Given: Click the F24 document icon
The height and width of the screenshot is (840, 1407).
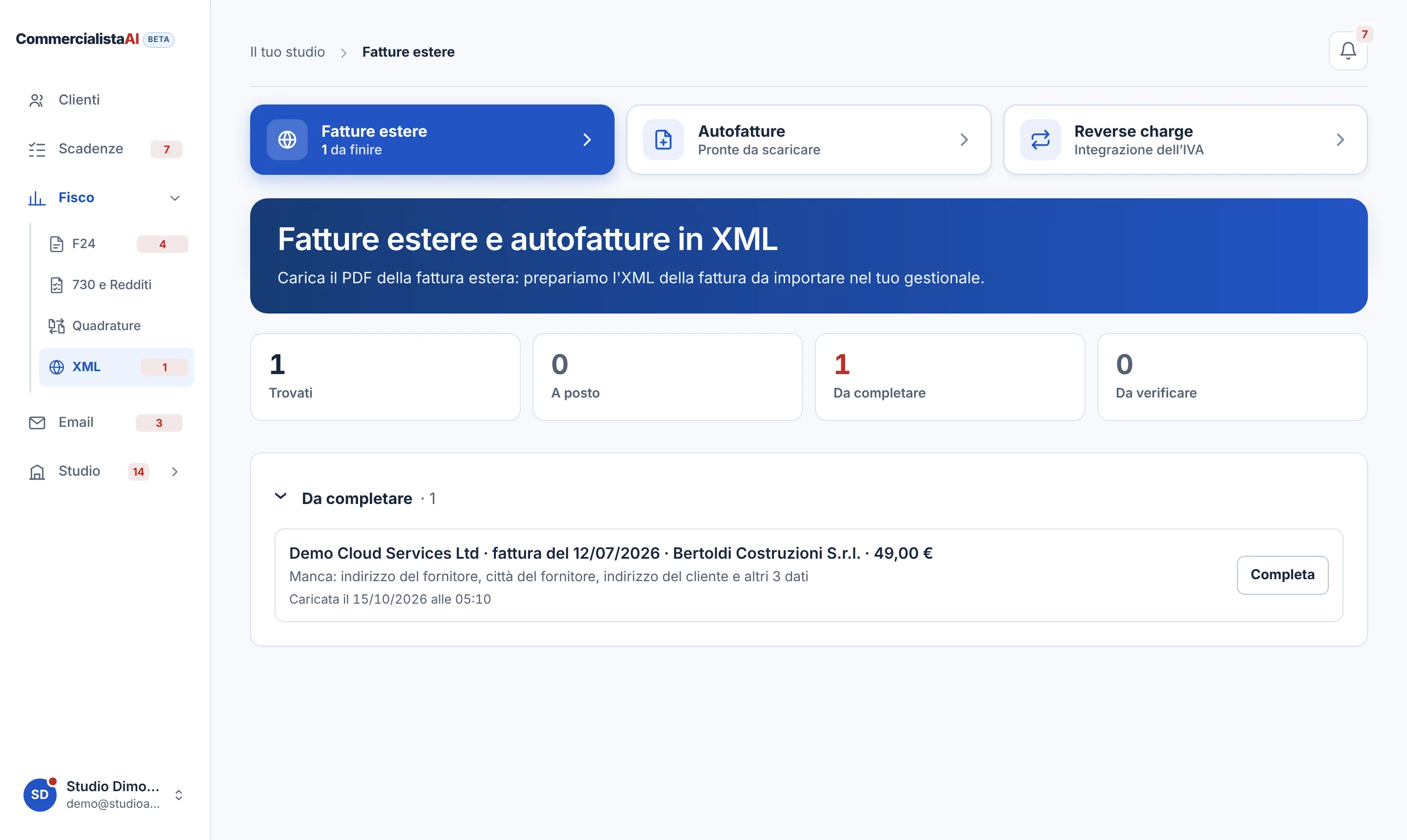Looking at the screenshot, I should [x=57, y=244].
